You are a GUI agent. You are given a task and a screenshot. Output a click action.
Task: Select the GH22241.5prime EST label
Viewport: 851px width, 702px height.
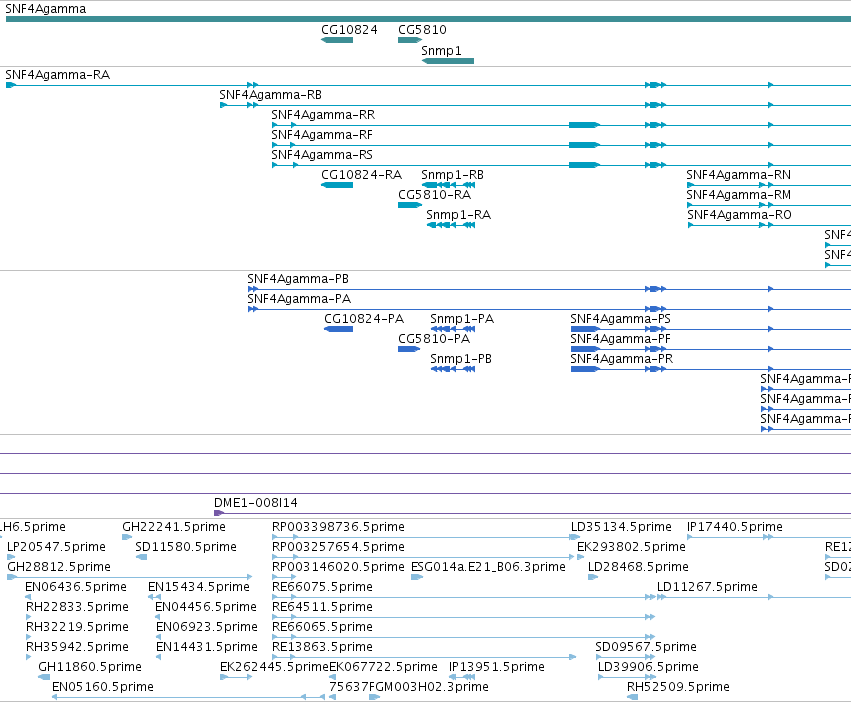point(174,527)
